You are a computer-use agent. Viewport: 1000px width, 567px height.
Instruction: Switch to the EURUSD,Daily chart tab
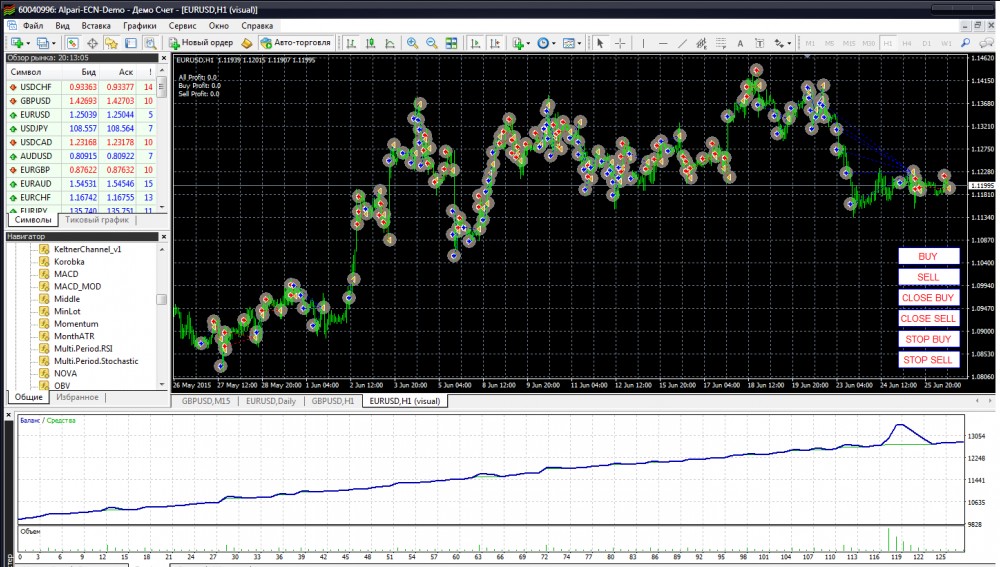(271, 401)
